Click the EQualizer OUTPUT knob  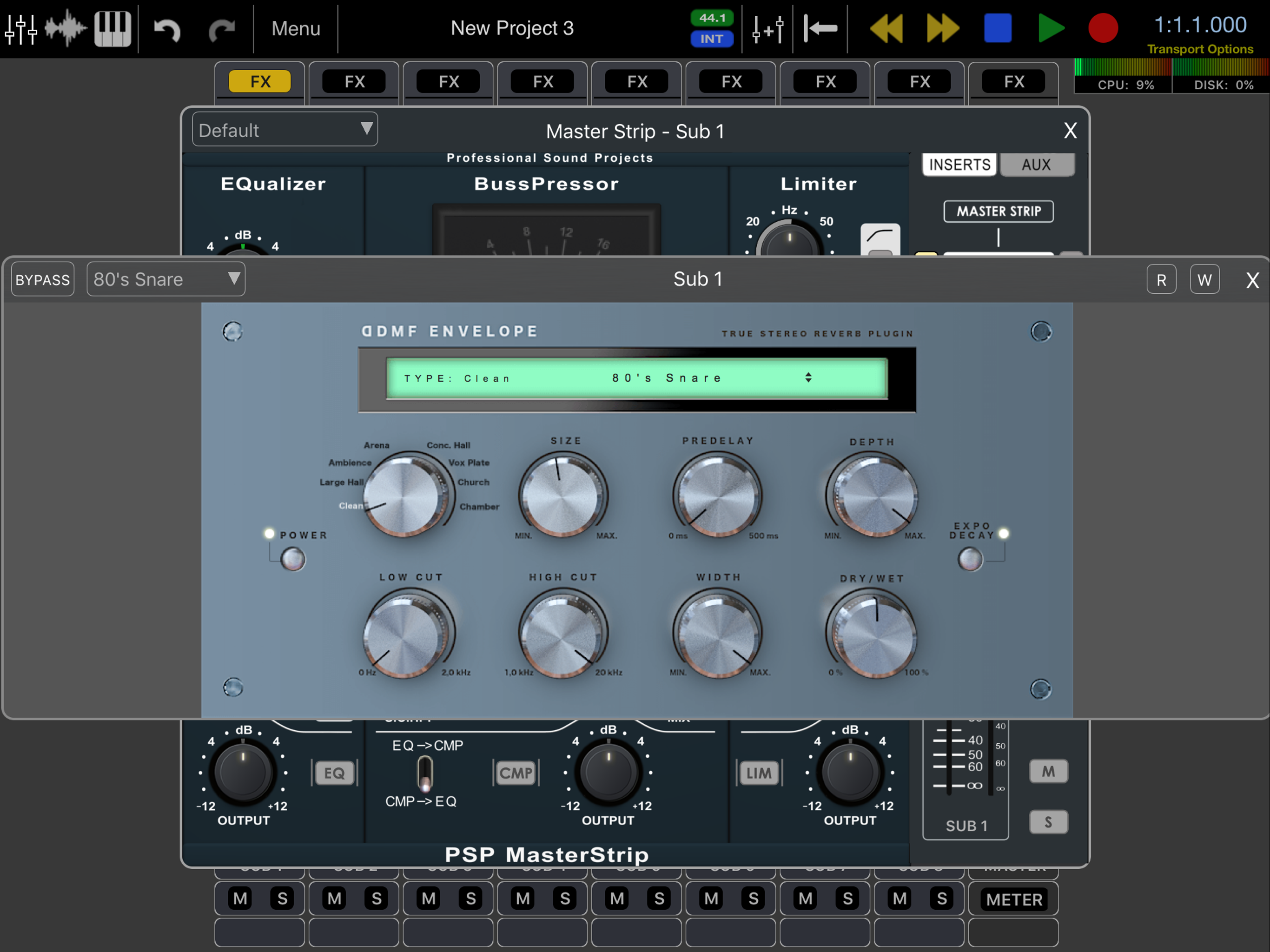tap(242, 772)
